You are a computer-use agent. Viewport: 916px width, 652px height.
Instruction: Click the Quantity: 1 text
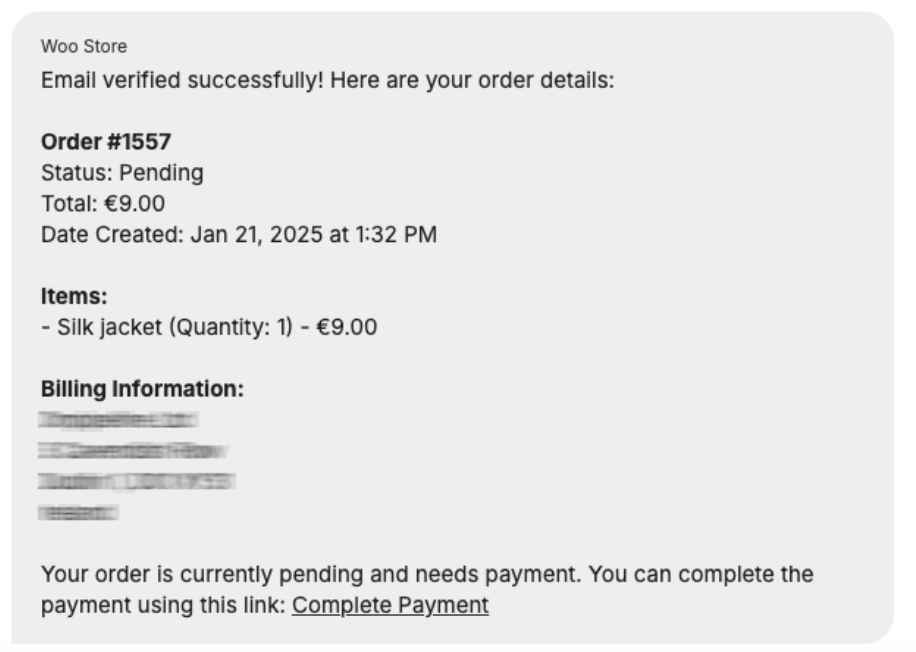pos(231,327)
